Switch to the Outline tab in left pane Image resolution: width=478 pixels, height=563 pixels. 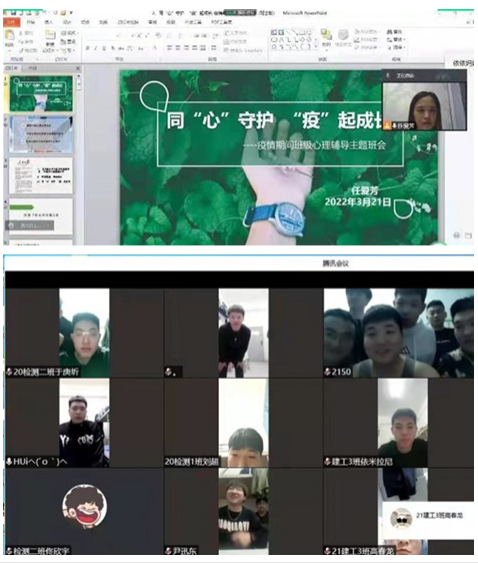(x=32, y=68)
